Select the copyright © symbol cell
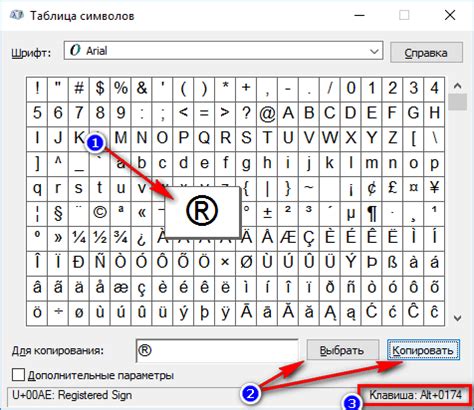The width and height of the screenshot is (474, 410). pos(100,212)
